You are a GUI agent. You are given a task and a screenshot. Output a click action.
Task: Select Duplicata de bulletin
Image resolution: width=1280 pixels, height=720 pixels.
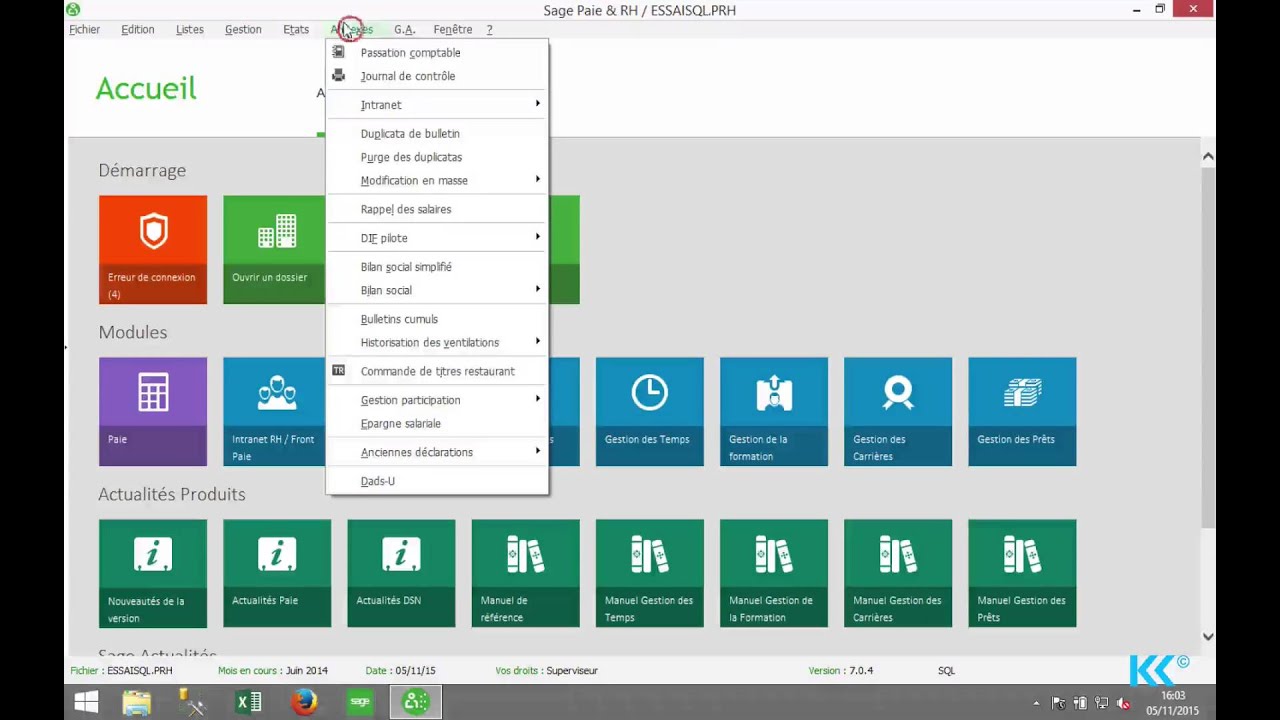(438, 134)
